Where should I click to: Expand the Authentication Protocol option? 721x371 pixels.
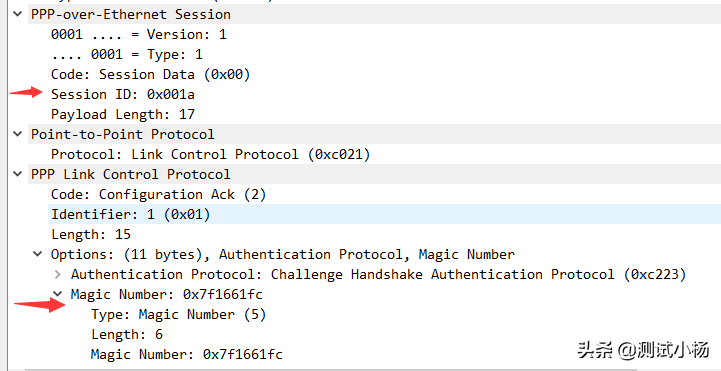pos(57,274)
